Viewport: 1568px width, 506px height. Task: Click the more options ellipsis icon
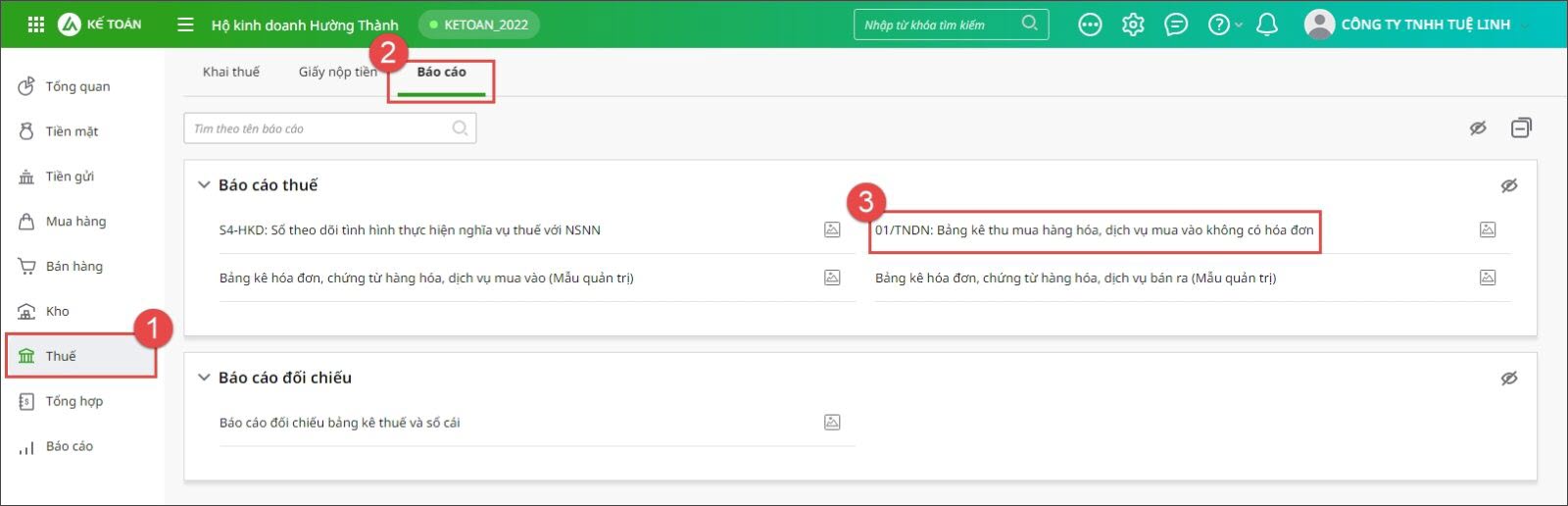click(x=1090, y=25)
